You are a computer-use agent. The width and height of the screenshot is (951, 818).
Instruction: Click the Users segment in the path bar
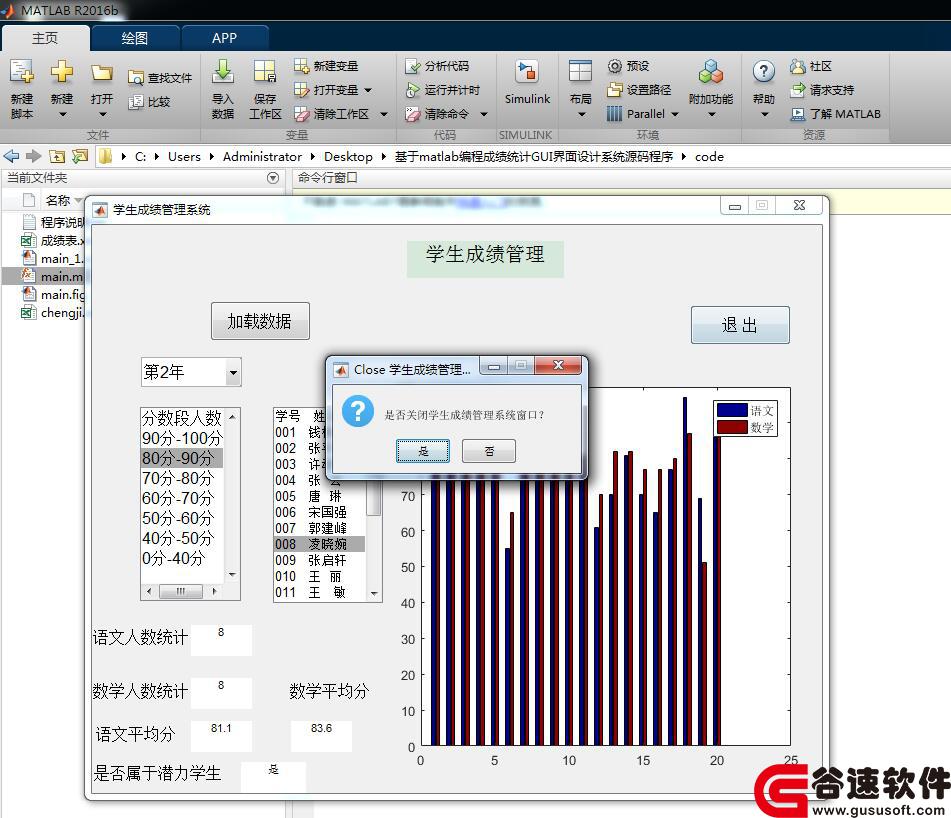[184, 156]
